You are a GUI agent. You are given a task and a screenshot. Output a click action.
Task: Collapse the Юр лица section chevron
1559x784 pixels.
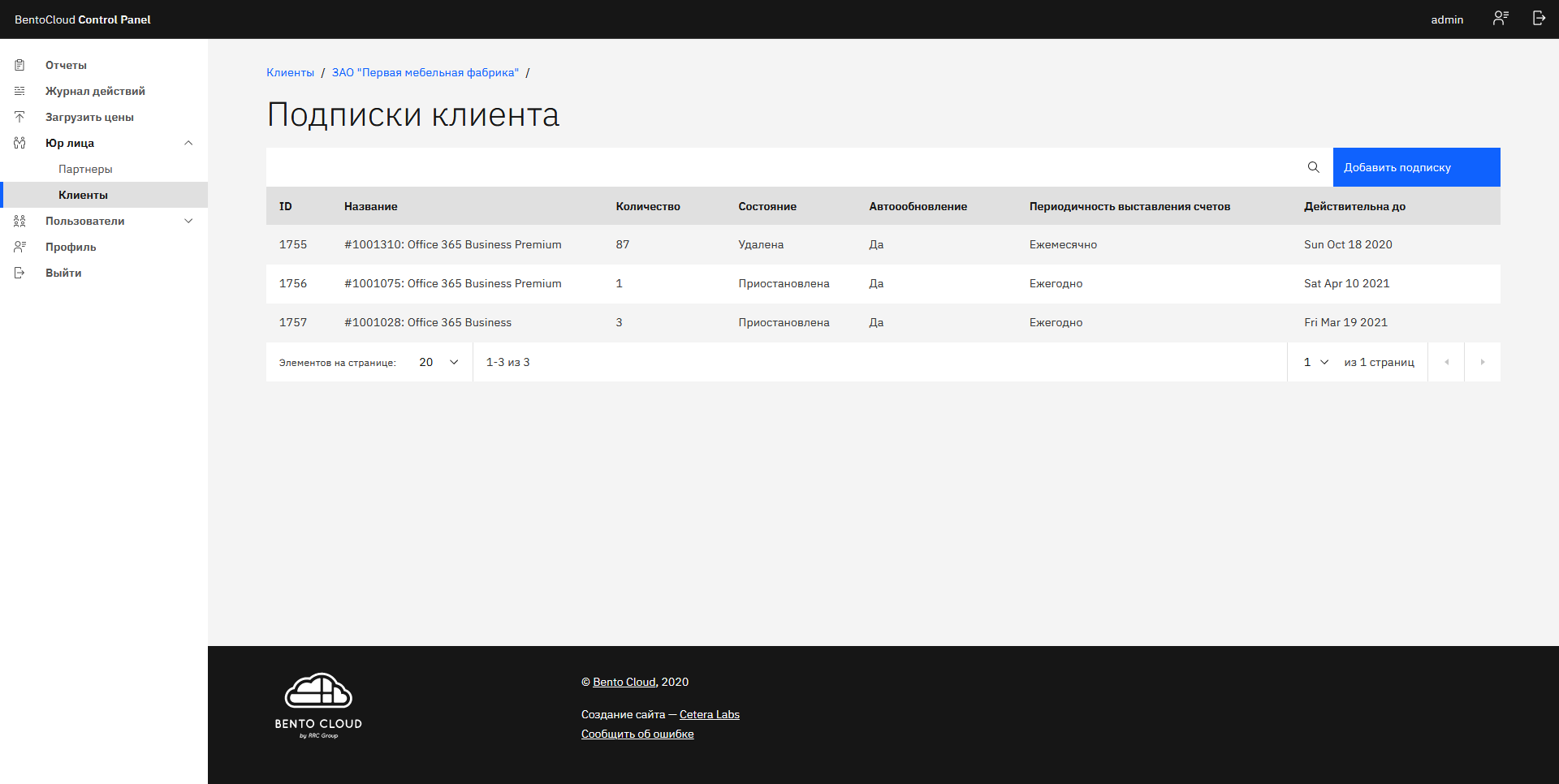coord(188,143)
